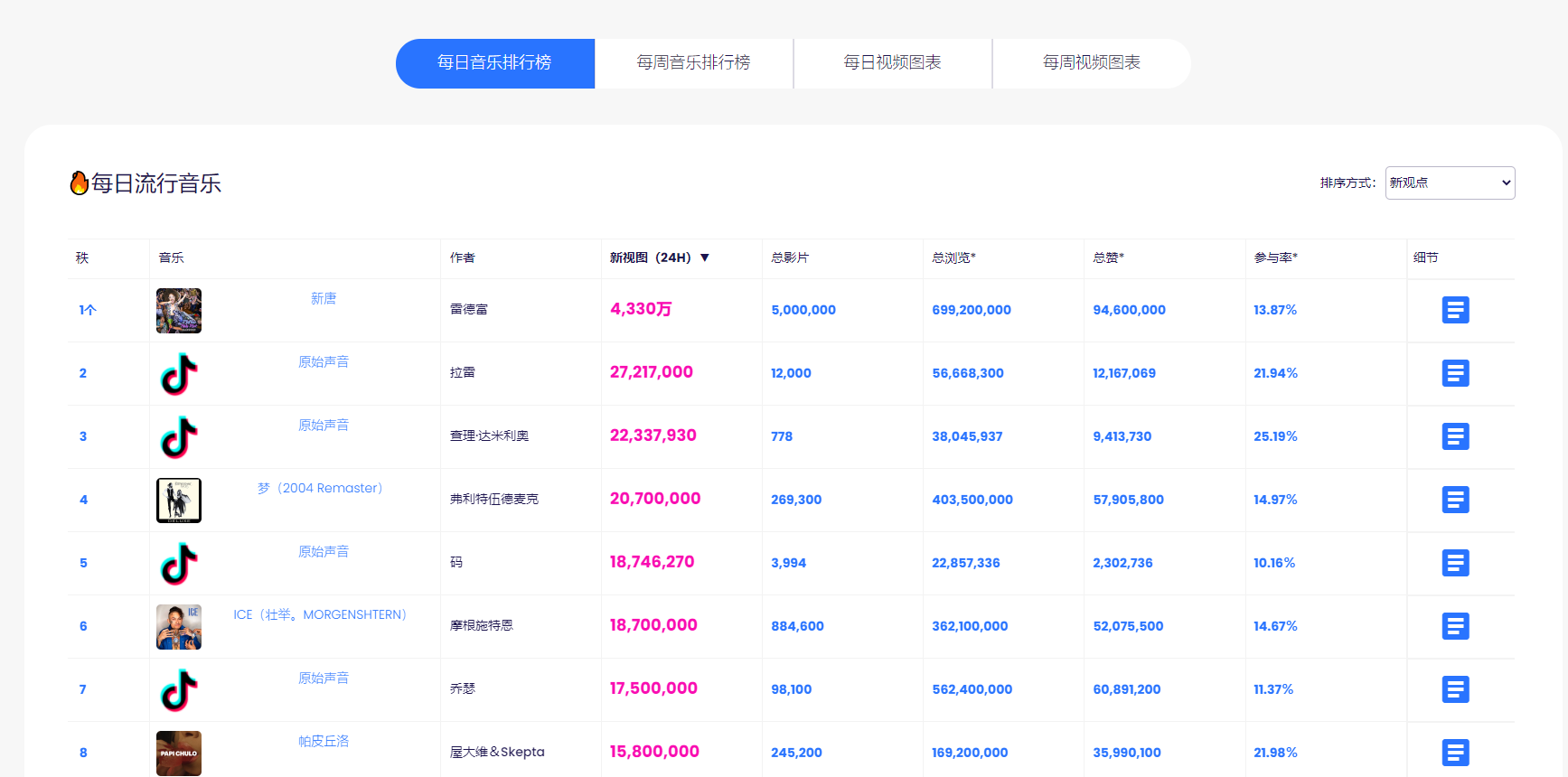Click the fire icon beside 每日流行音乐
Image resolution: width=1568 pixels, height=777 pixels.
click(79, 183)
